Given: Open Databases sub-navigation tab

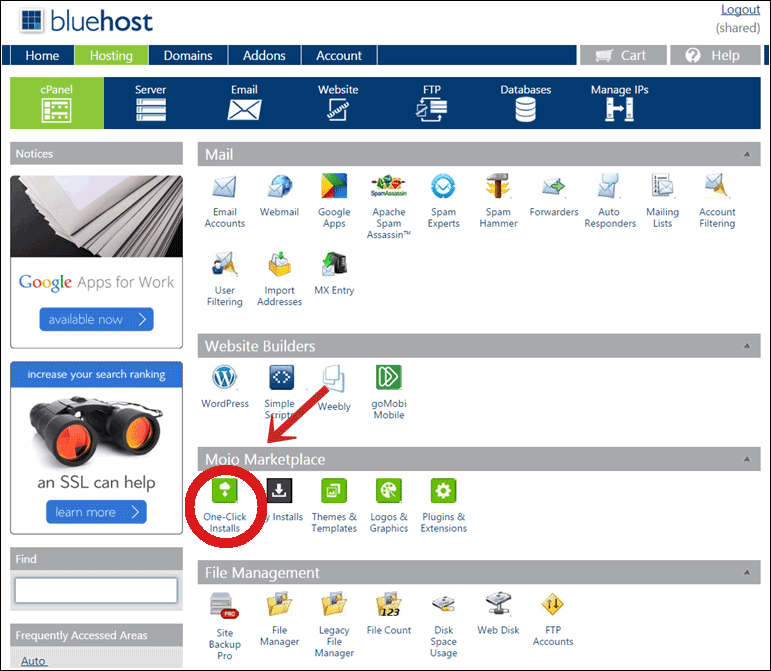Looking at the screenshot, I should [526, 103].
